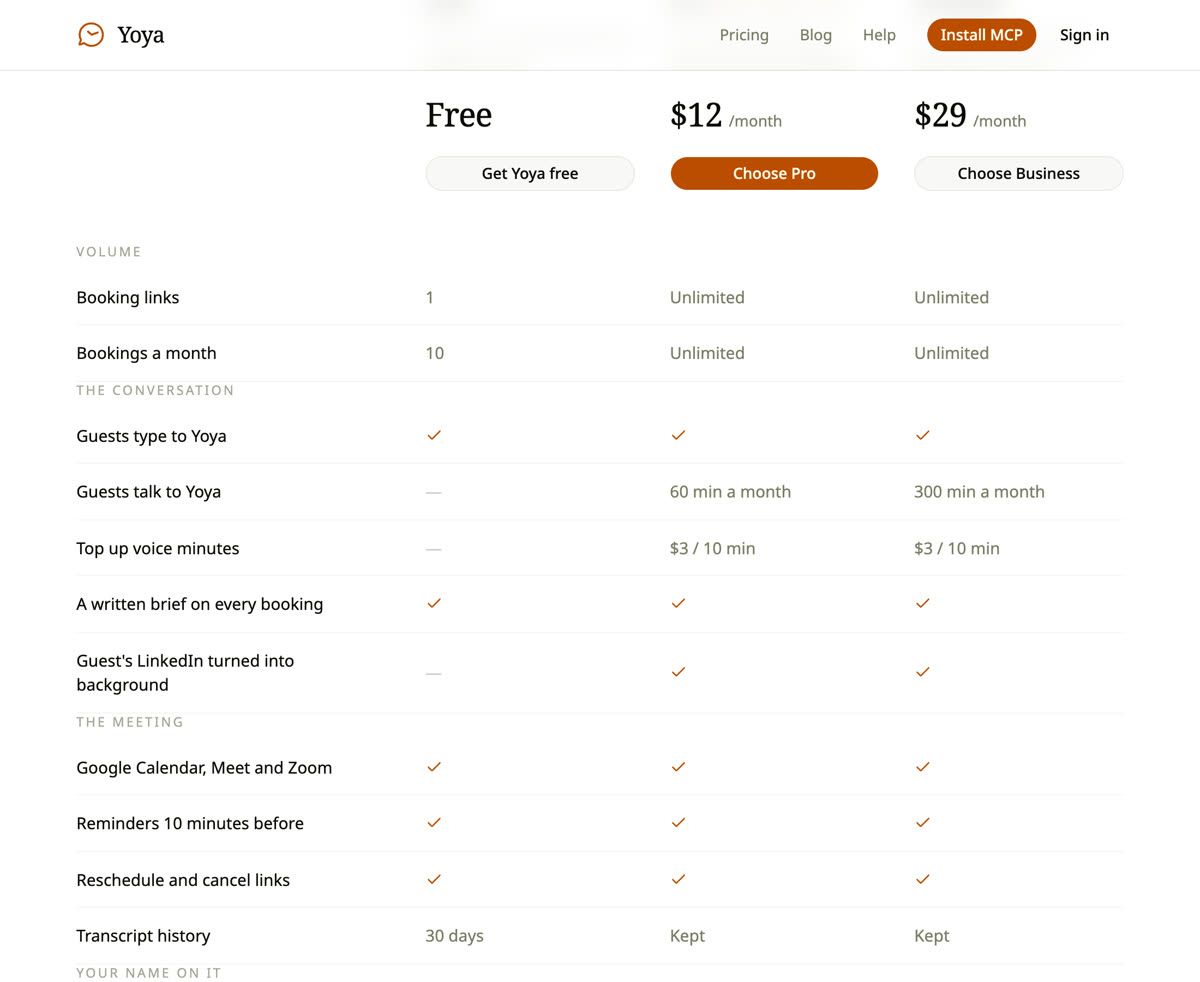Open the Blog nav item
This screenshot has height=982, width=1200.
coord(816,35)
